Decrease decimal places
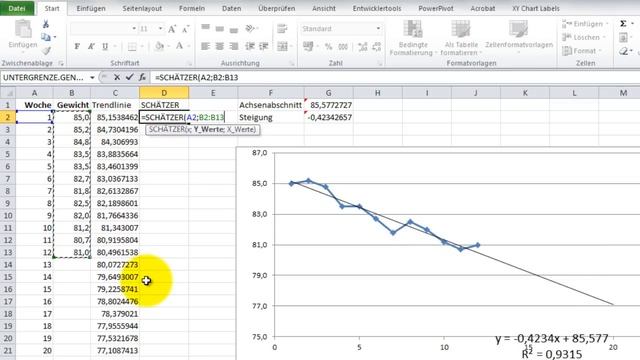The width and height of the screenshot is (640, 360). click(x=376, y=47)
